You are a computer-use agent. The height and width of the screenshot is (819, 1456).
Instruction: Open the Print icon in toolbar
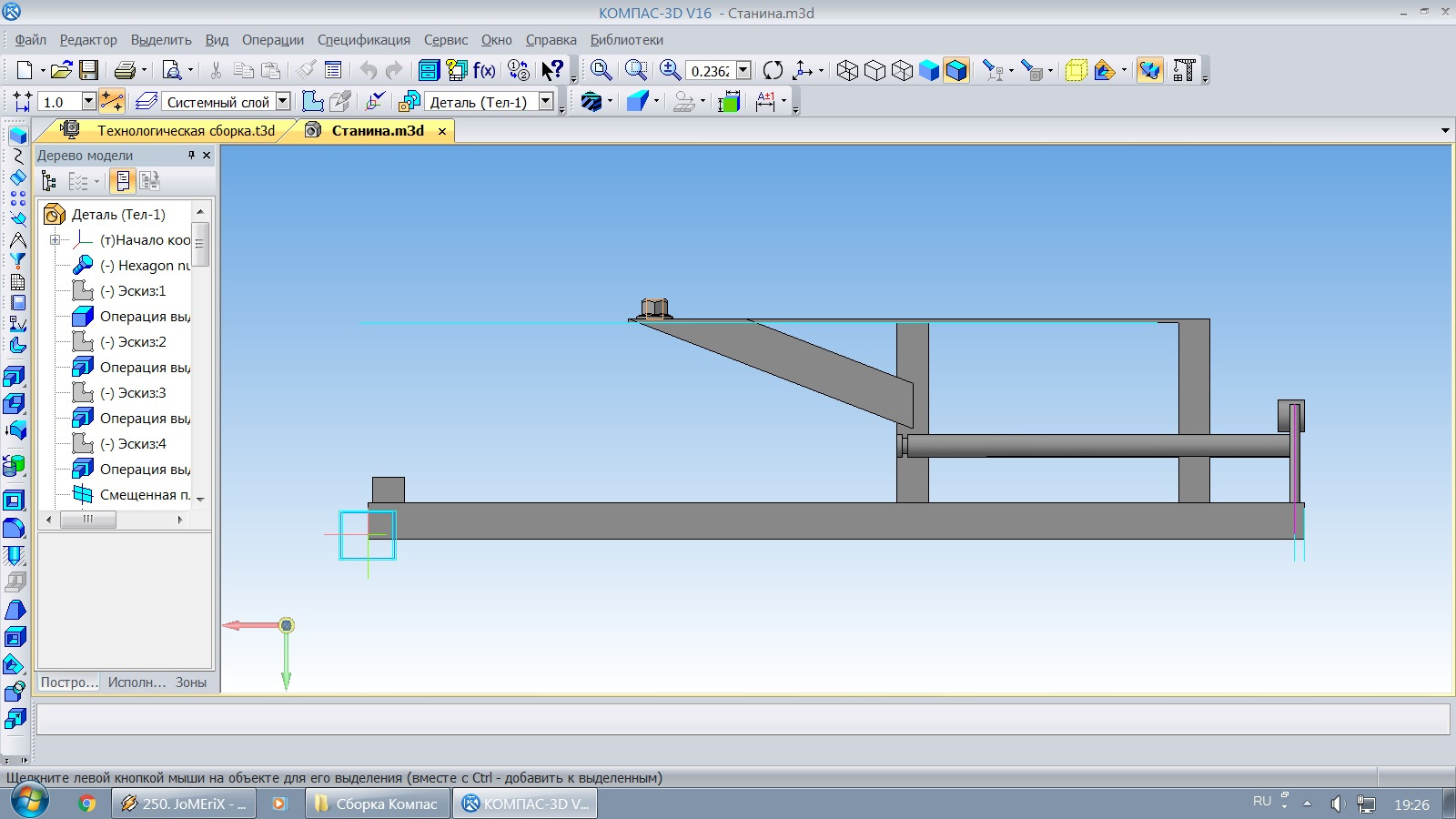click(125, 70)
